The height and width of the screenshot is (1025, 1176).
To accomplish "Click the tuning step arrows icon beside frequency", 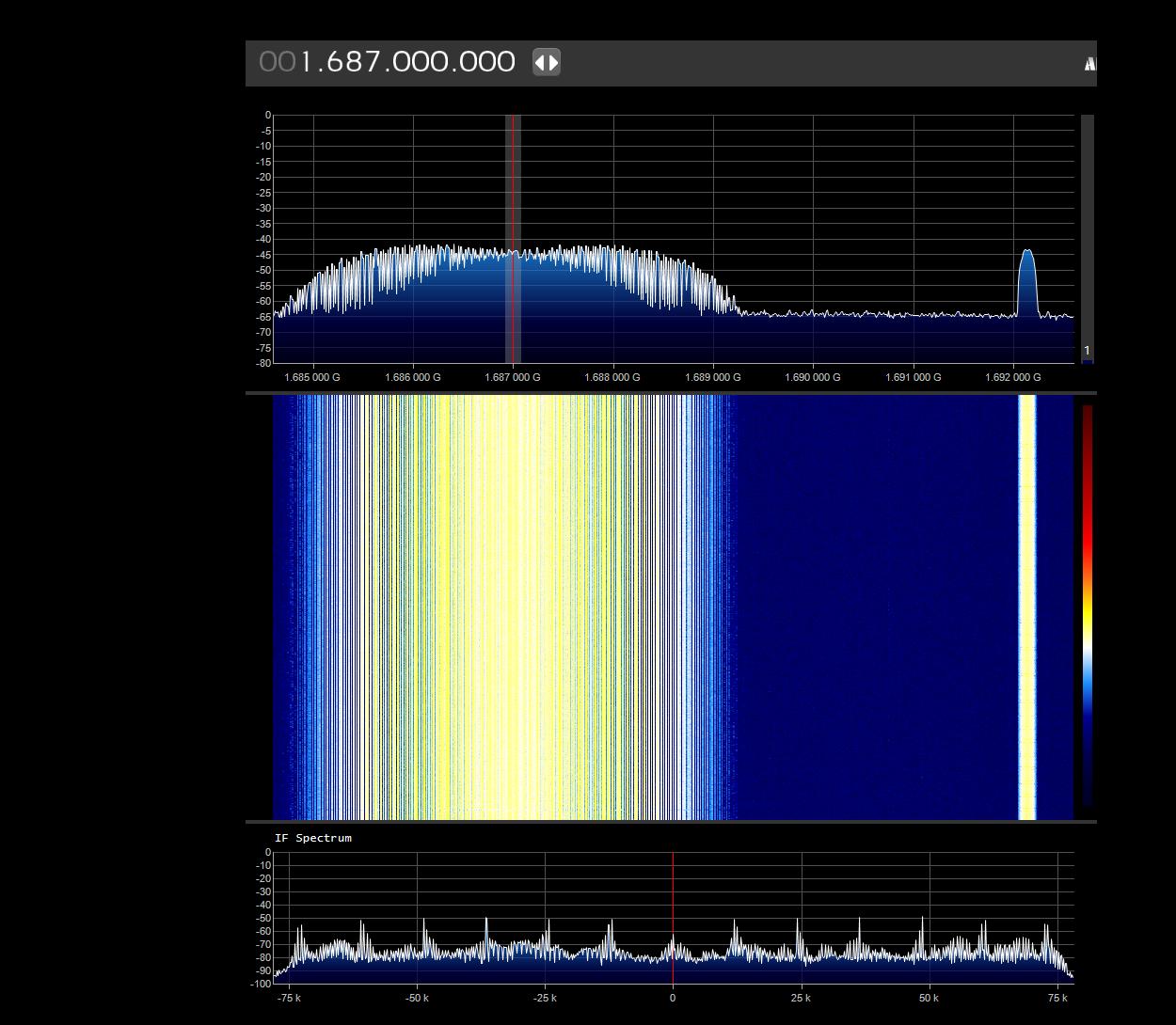I will [547, 63].
